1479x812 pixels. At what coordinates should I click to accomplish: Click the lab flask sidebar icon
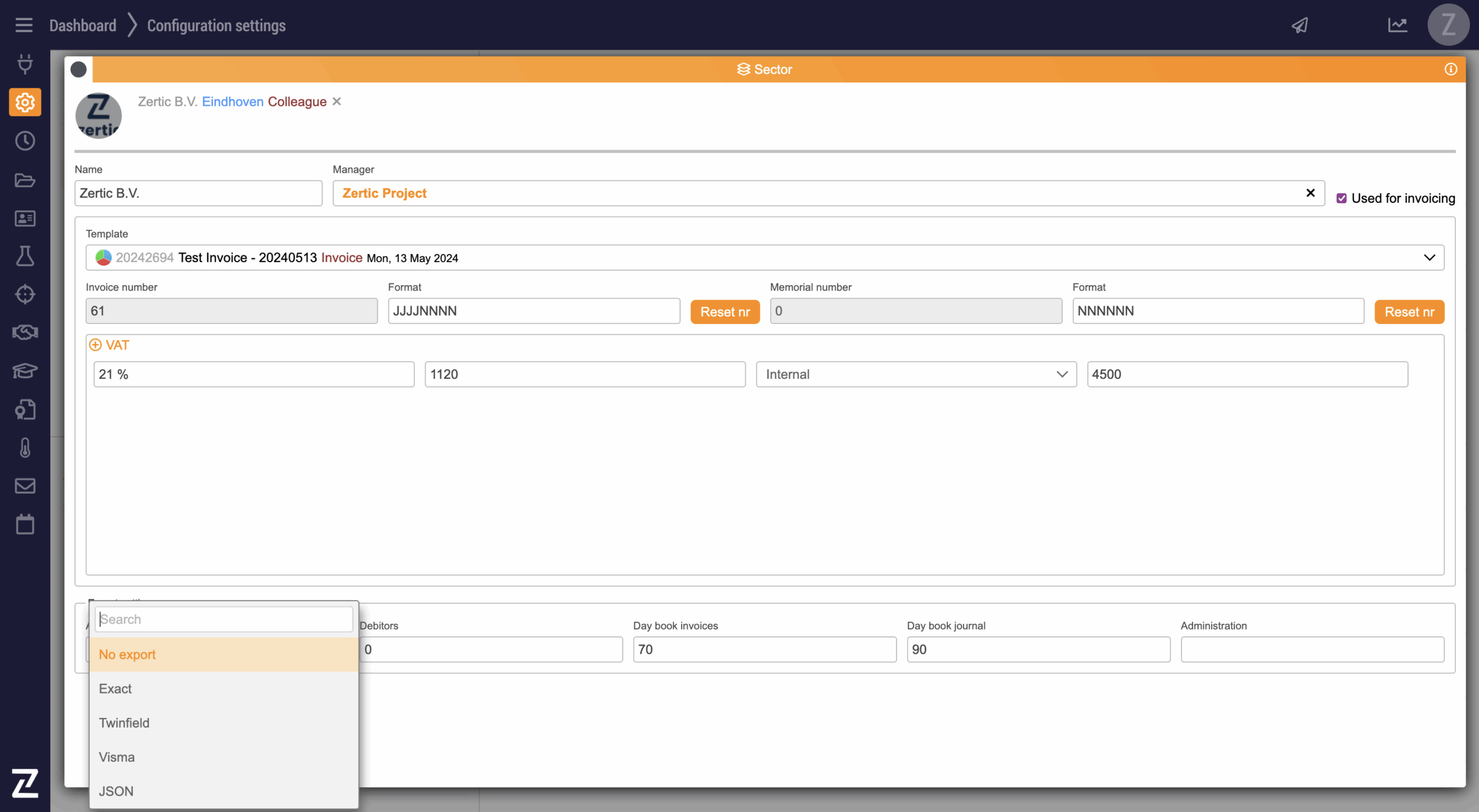(x=25, y=256)
